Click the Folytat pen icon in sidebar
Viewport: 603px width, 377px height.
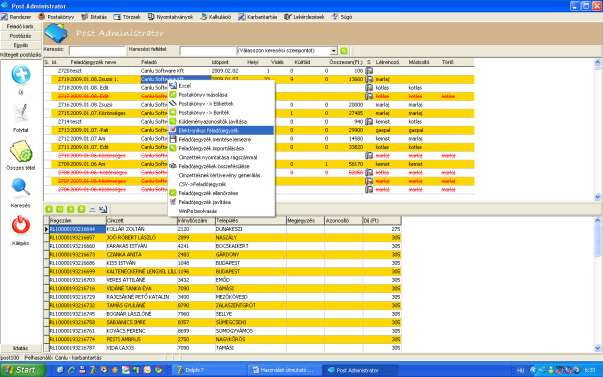21,113
